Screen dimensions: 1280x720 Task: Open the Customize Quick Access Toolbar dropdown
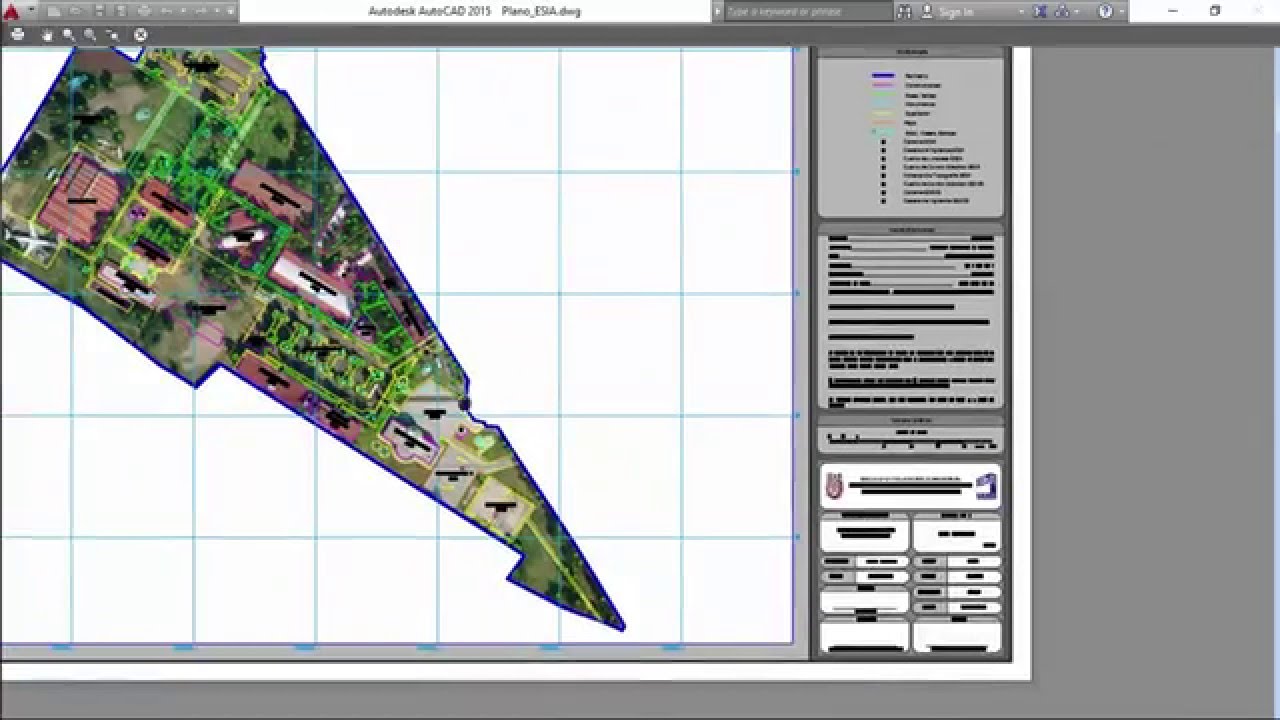tap(231, 11)
